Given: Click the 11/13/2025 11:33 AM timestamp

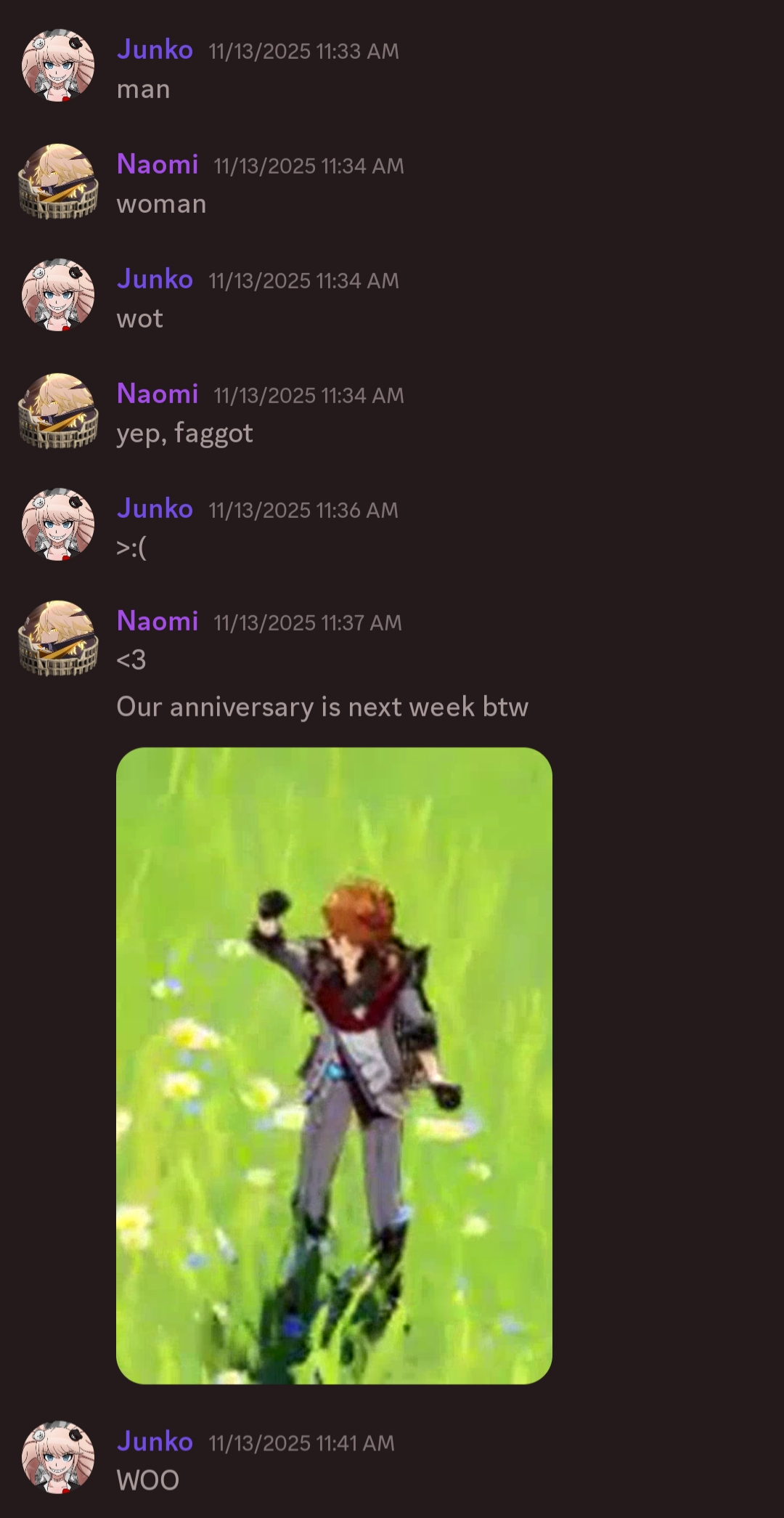Looking at the screenshot, I should 303,51.
